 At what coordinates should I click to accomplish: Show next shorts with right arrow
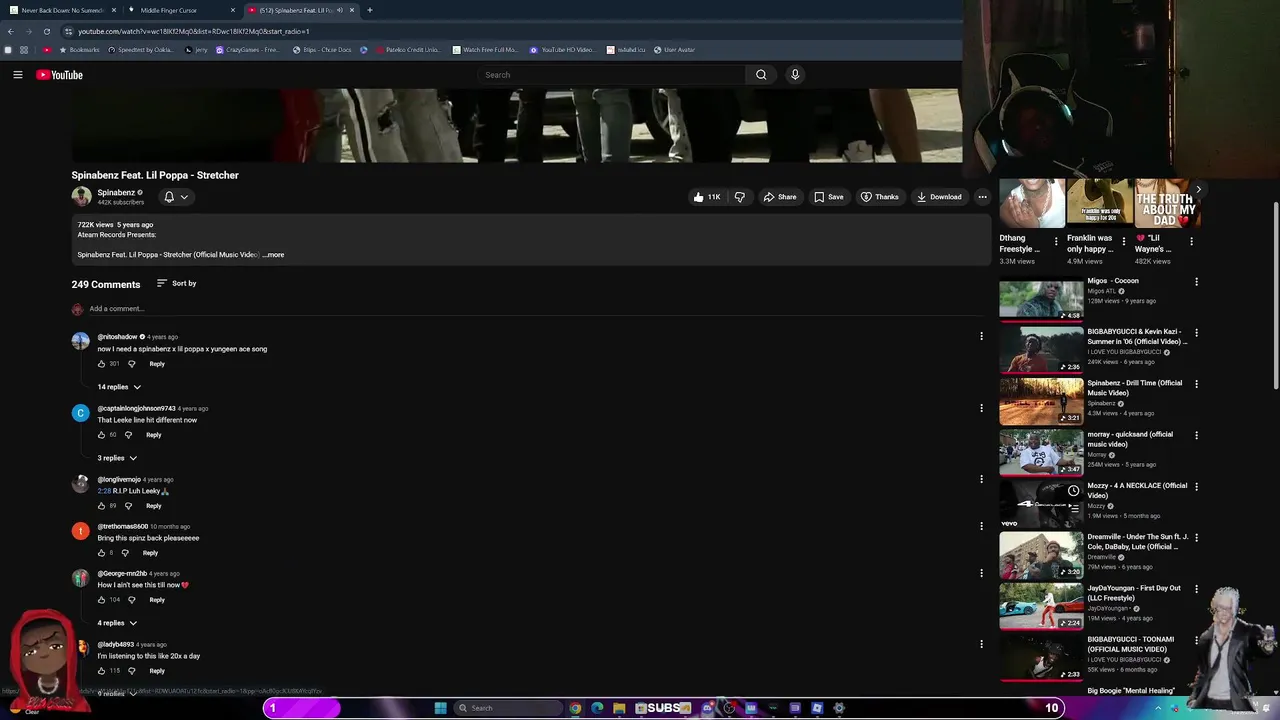[x=1198, y=189]
